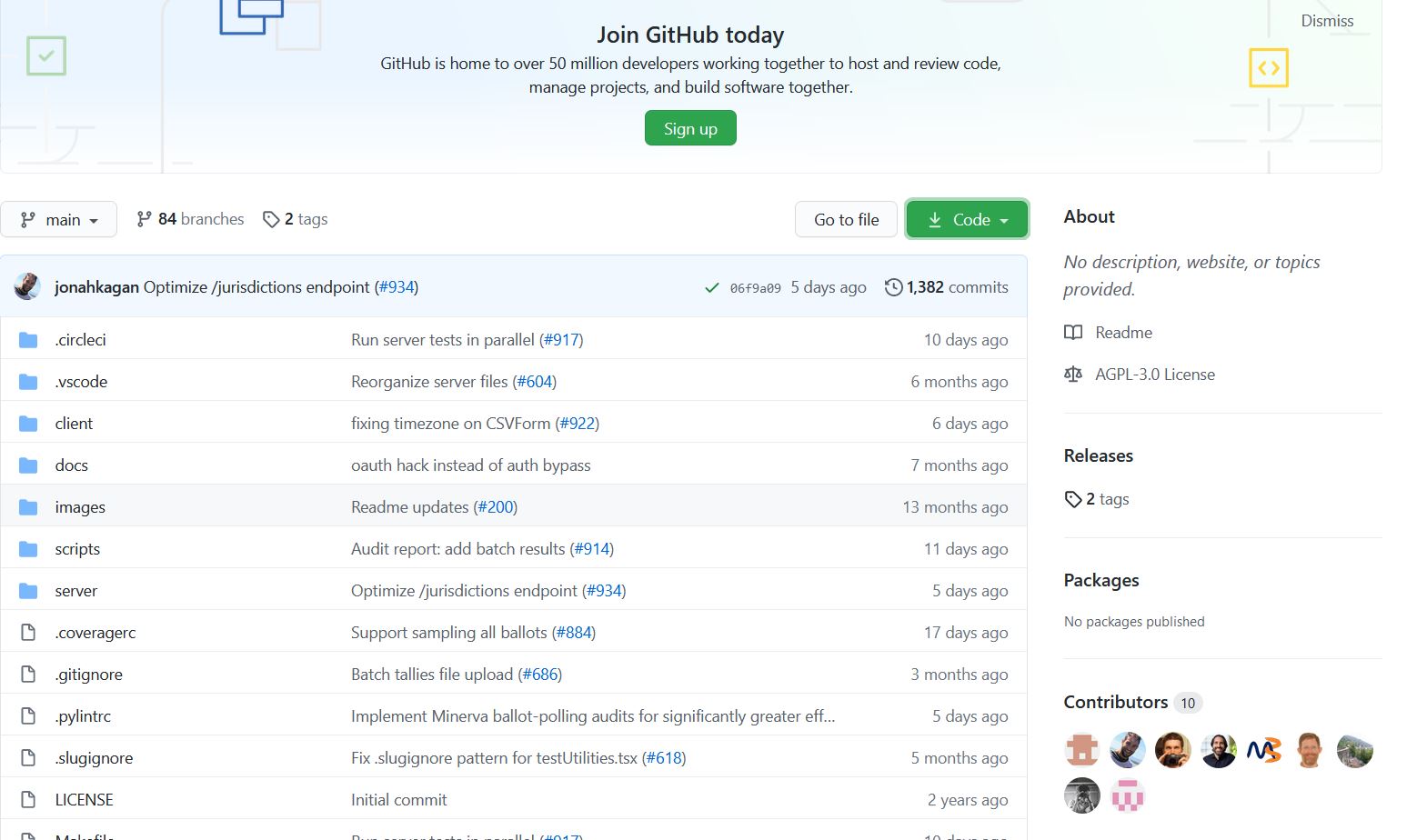Expand the main branch dropdown

pos(59,220)
